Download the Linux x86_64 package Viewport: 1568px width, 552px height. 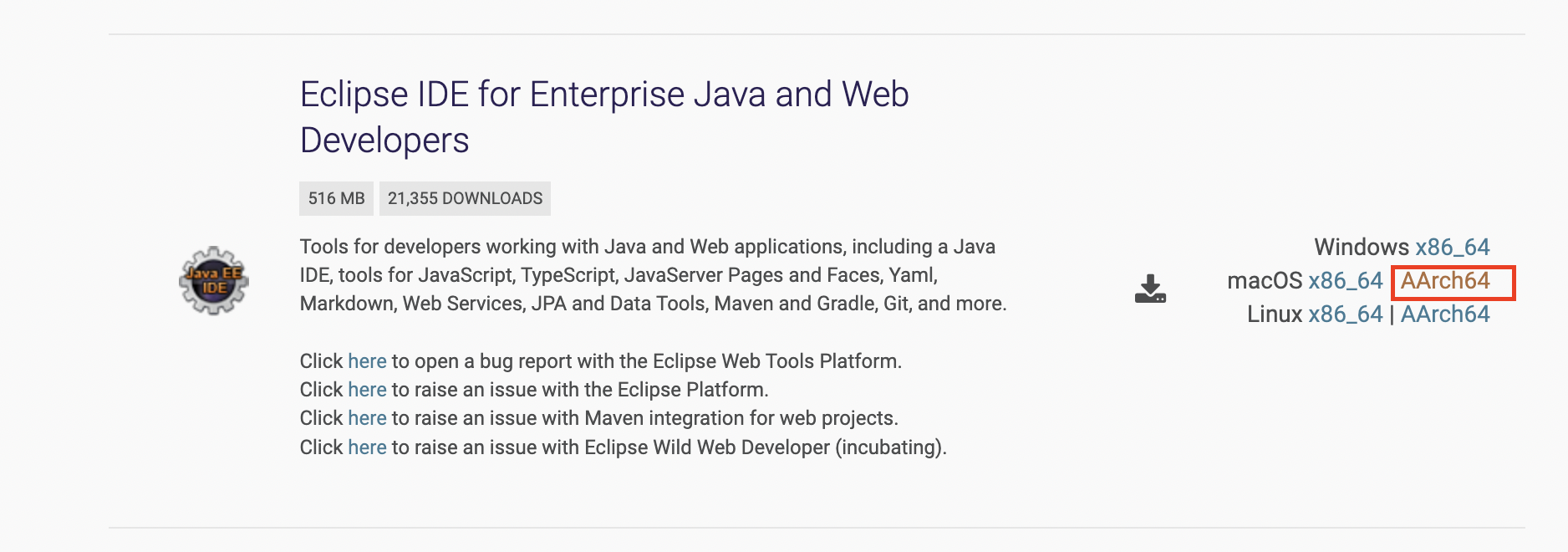tap(1346, 314)
